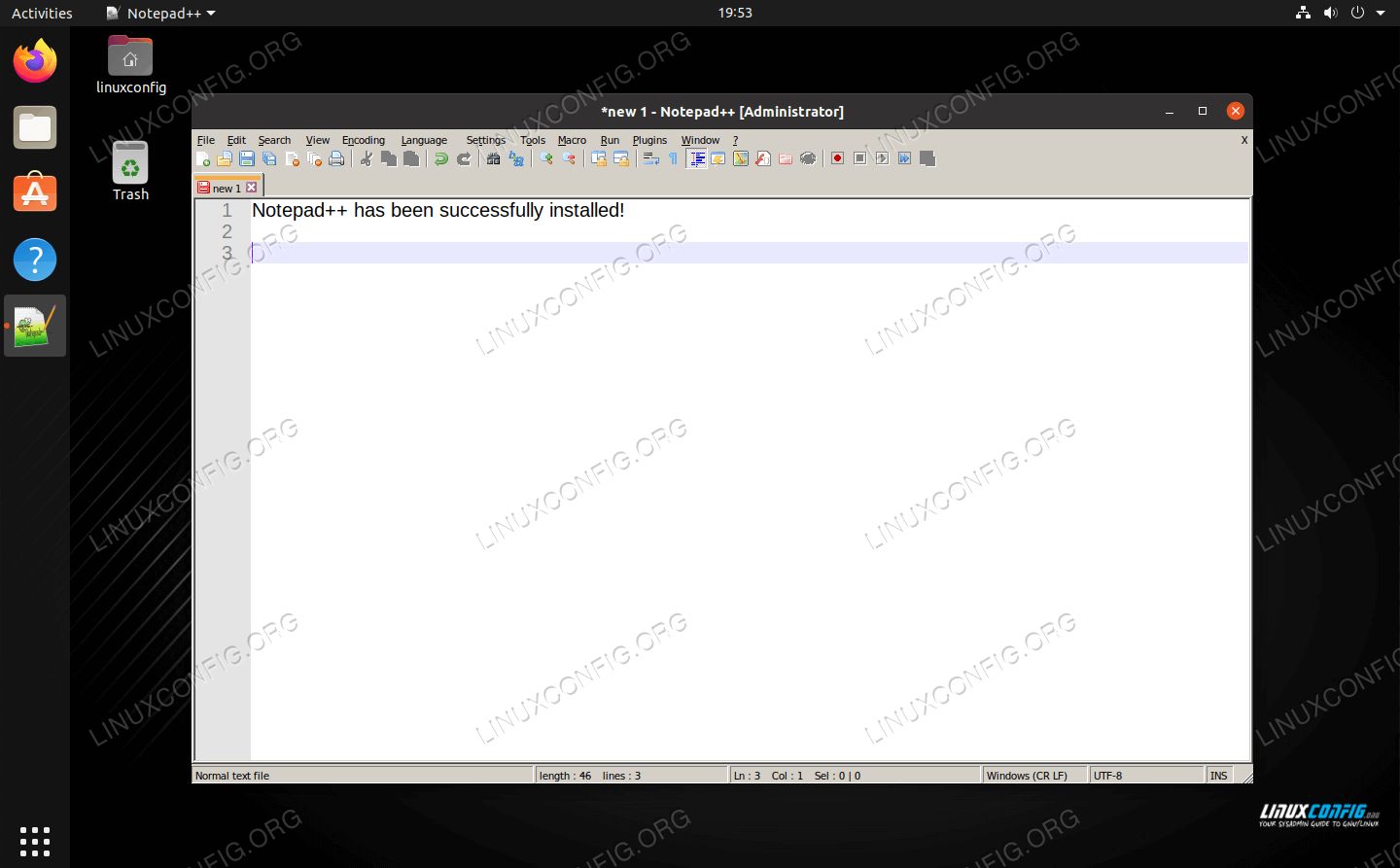Select the "new 1" document tab

[226, 188]
